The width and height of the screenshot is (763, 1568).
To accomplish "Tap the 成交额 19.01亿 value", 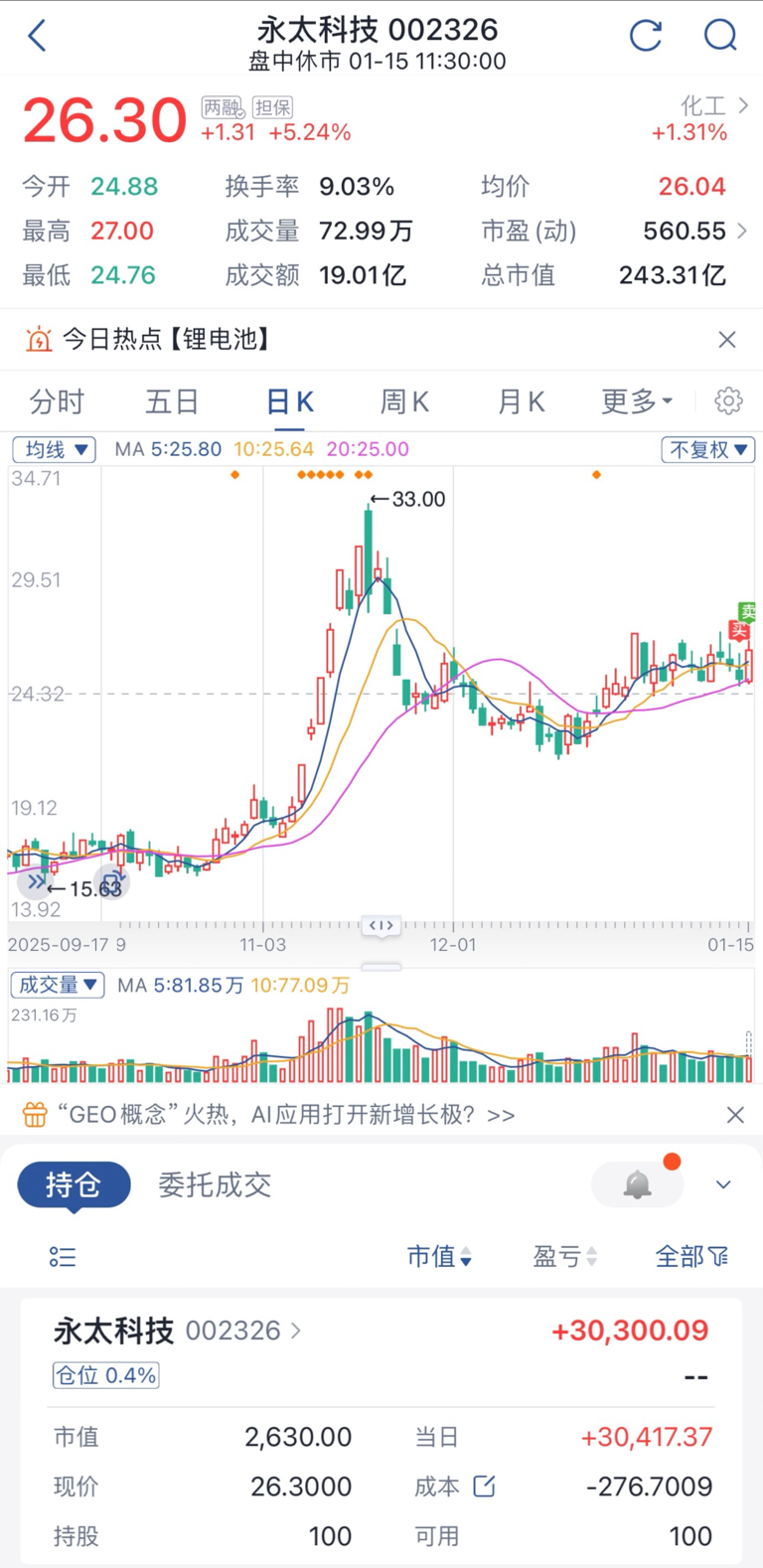I will 363,275.
